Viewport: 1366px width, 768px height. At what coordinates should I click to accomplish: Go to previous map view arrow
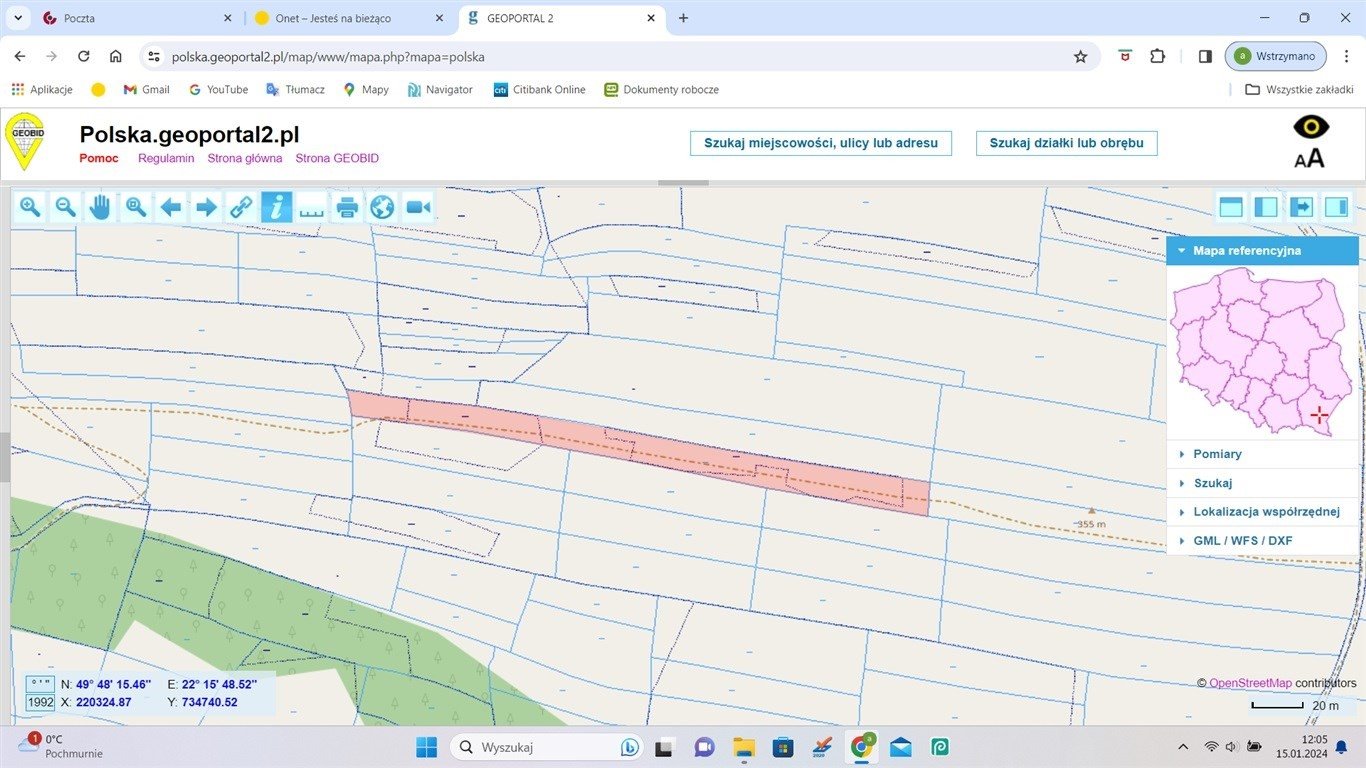tap(171, 207)
